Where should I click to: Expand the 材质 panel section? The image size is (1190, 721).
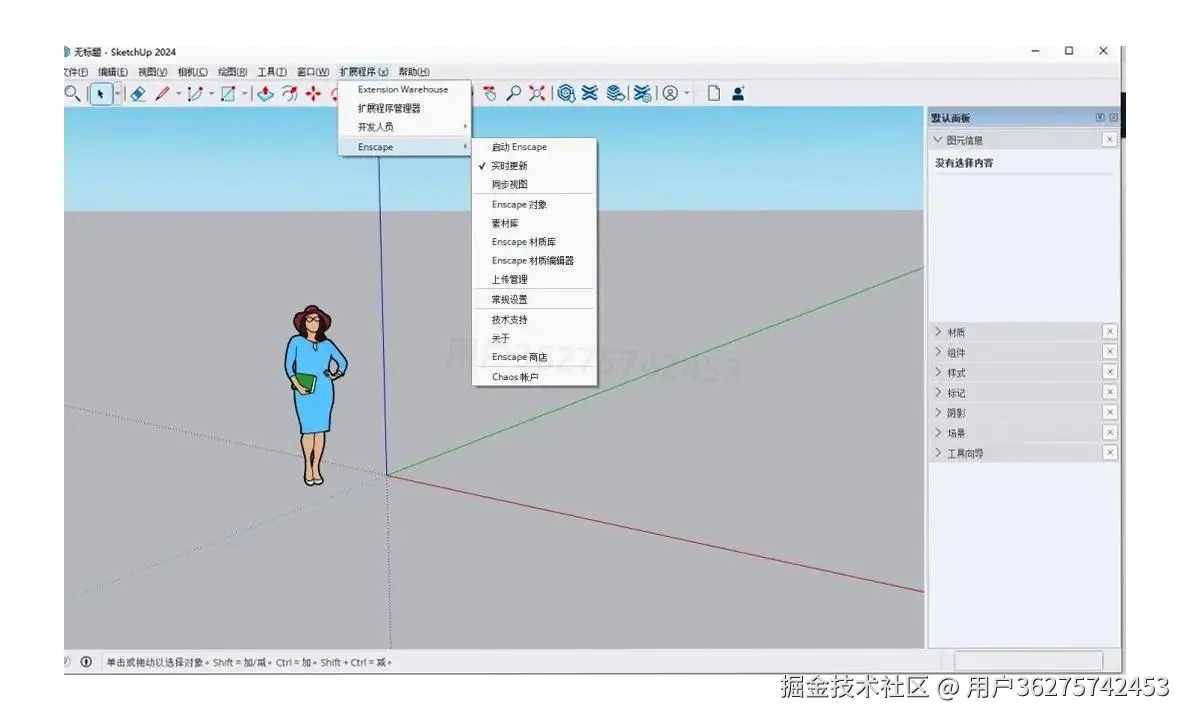pyautogui.click(x=938, y=331)
